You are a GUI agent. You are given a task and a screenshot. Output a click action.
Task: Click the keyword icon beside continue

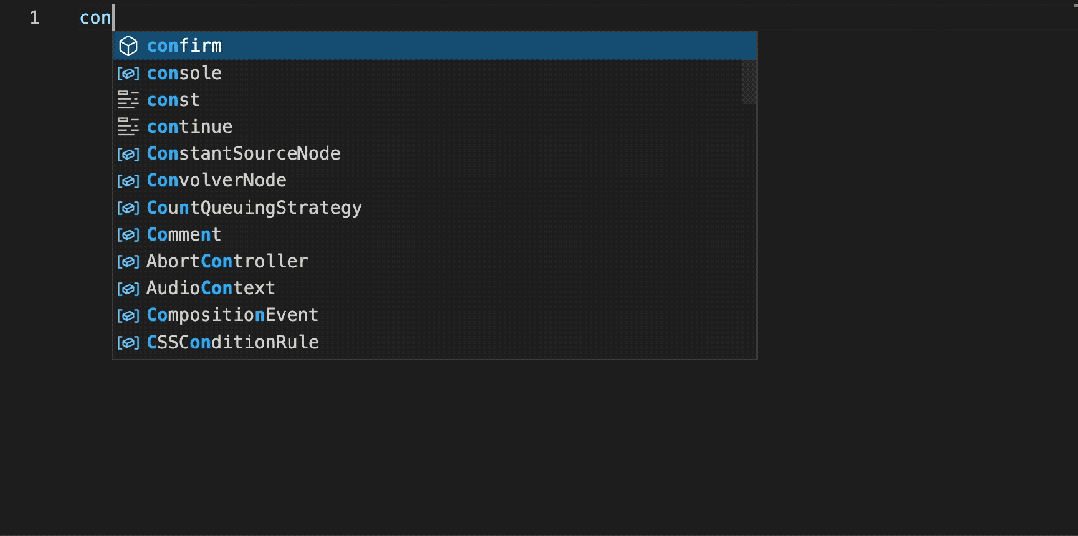coord(128,127)
